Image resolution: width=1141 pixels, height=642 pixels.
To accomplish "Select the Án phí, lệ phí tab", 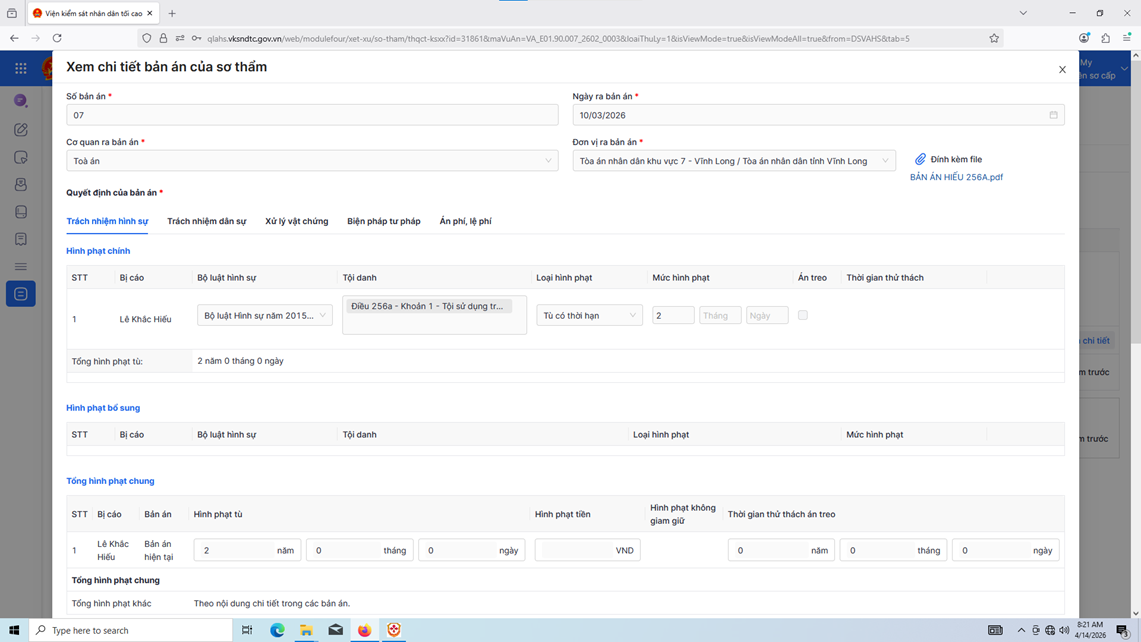I will pyautogui.click(x=465, y=221).
